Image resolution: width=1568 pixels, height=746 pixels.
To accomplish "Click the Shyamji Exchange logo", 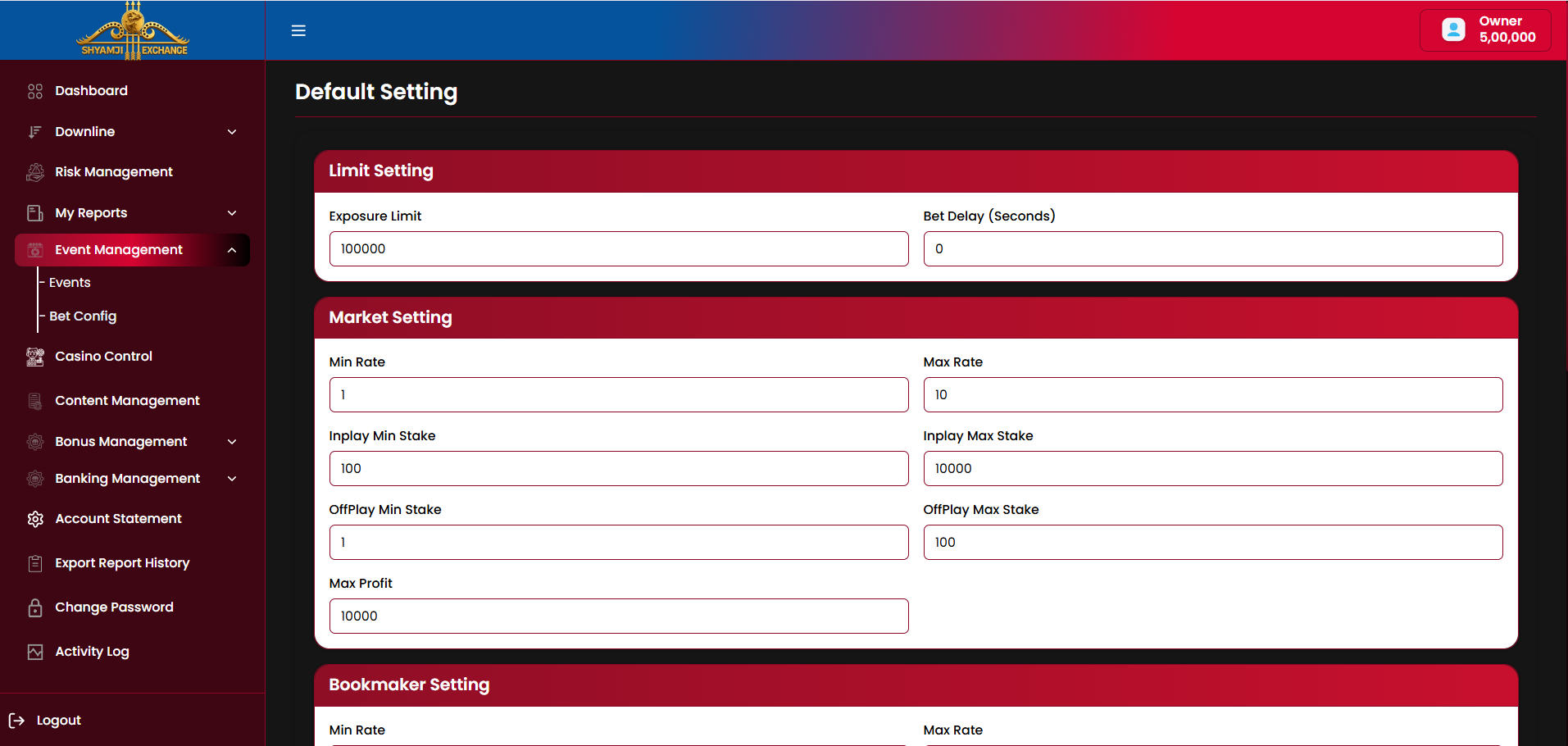I will [133, 30].
